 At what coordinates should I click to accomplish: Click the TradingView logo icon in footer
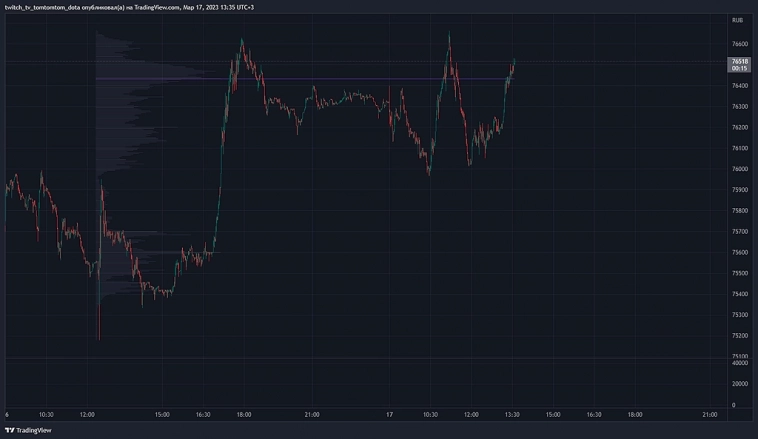click(x=9, y=431)
